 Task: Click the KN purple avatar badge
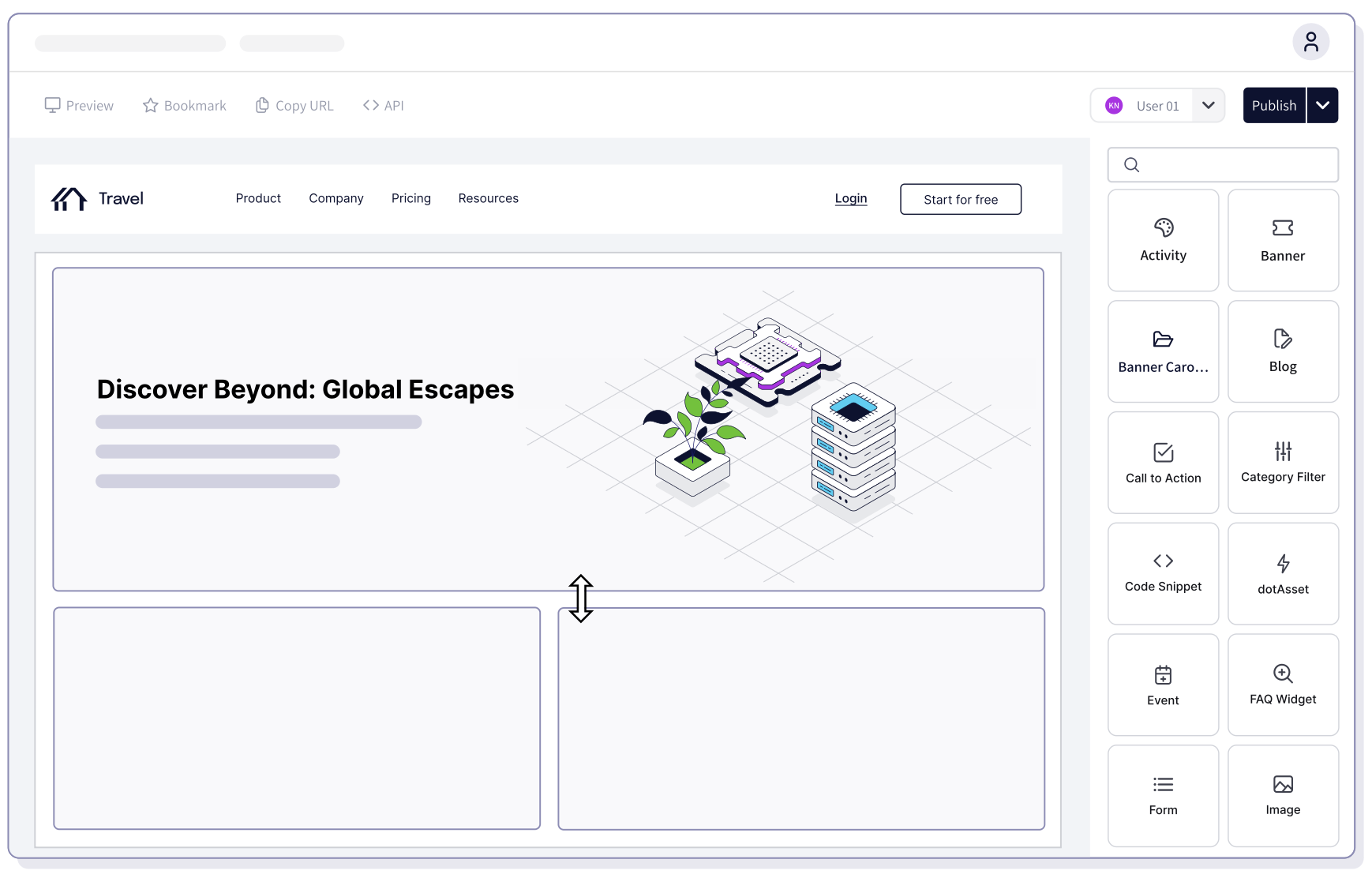(1114, 105)
